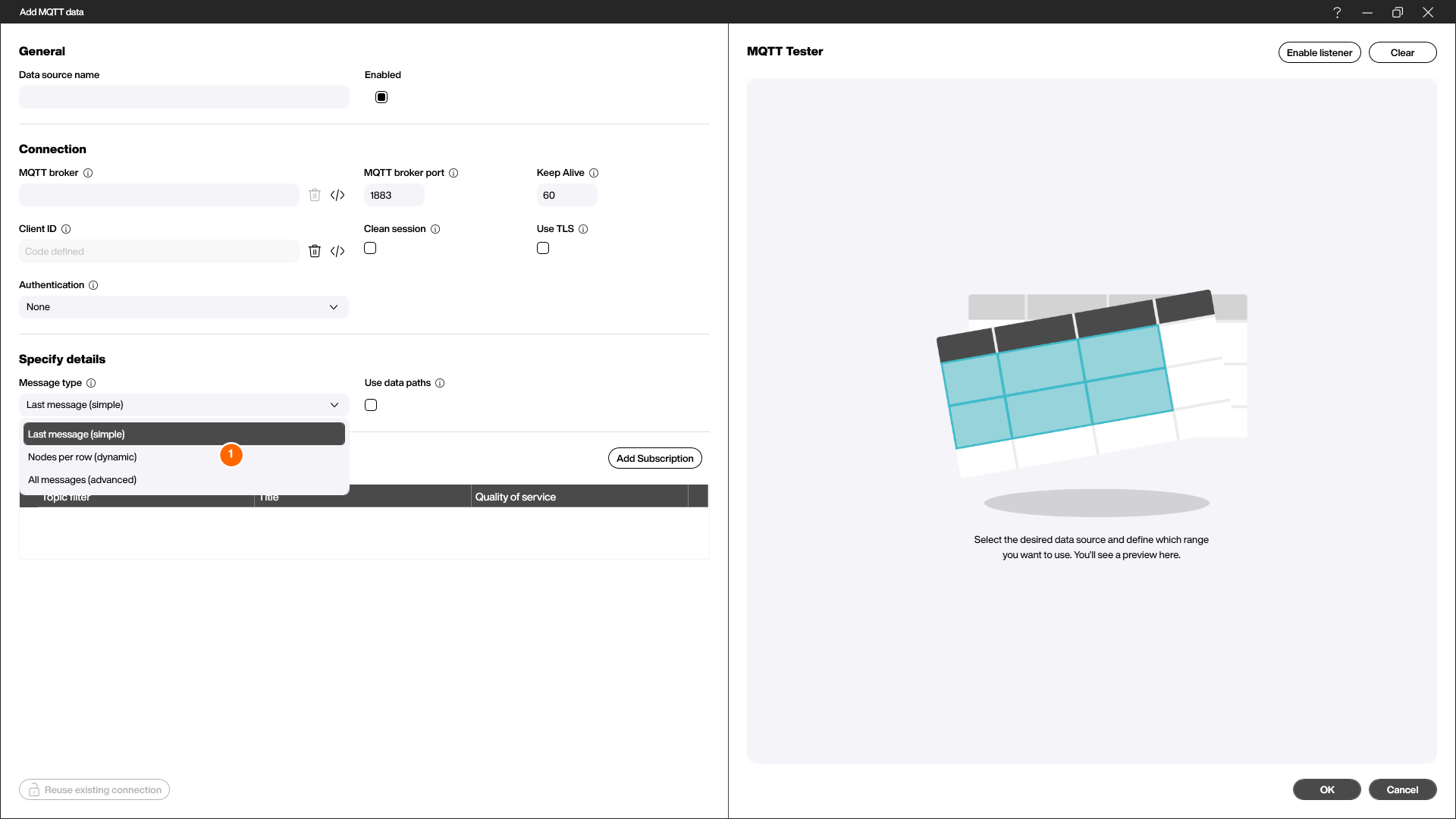Minimize the Add MQTT data window
1456x819 pixels.
[1367, 12]
